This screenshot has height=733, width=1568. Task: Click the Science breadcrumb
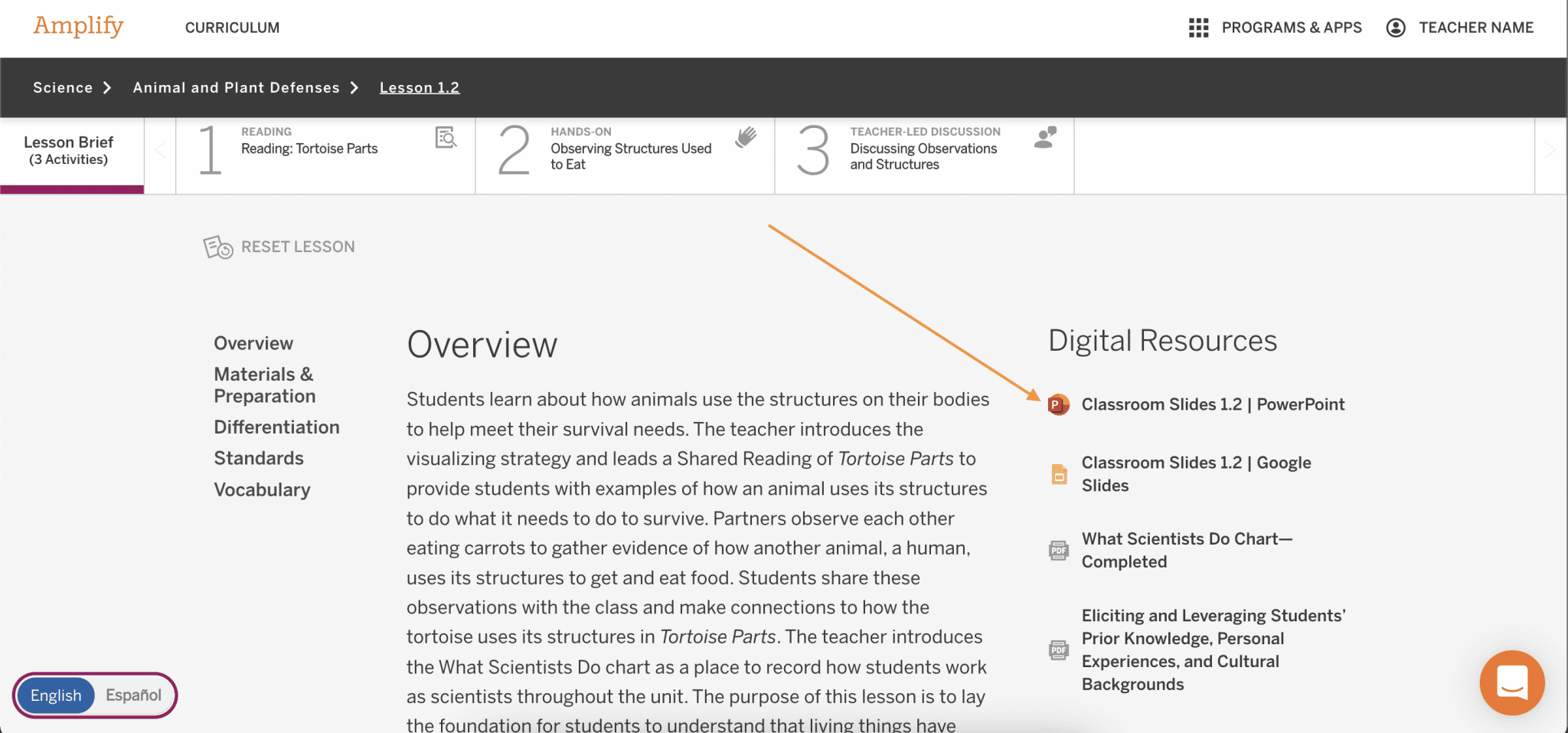(63, 88)
